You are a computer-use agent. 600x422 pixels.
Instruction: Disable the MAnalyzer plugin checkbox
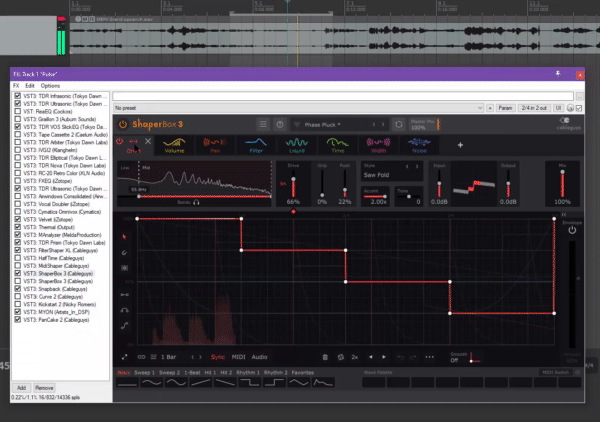coord(18,235)
